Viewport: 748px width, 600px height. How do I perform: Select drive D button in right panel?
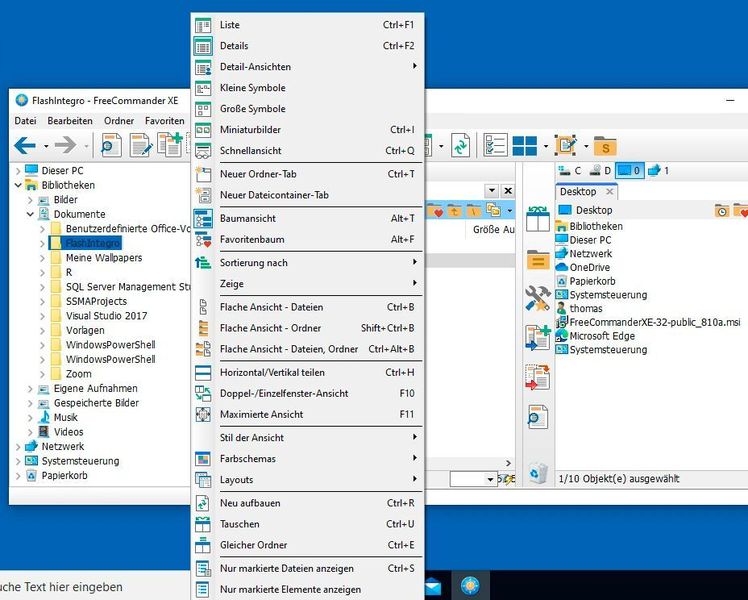[600, 170]
